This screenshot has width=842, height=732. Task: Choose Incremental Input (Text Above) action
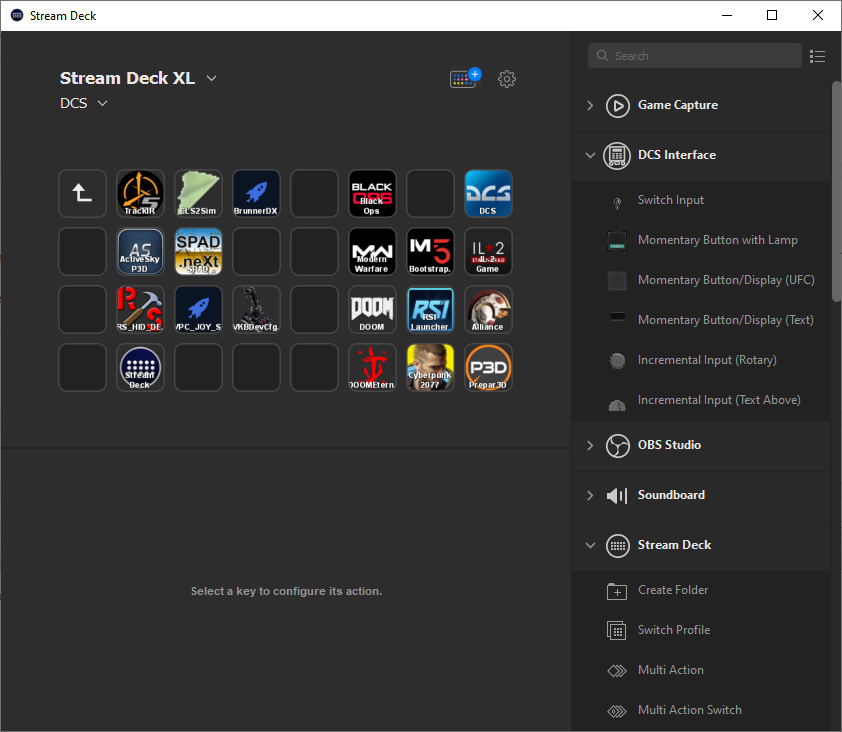tap(702, 400)
